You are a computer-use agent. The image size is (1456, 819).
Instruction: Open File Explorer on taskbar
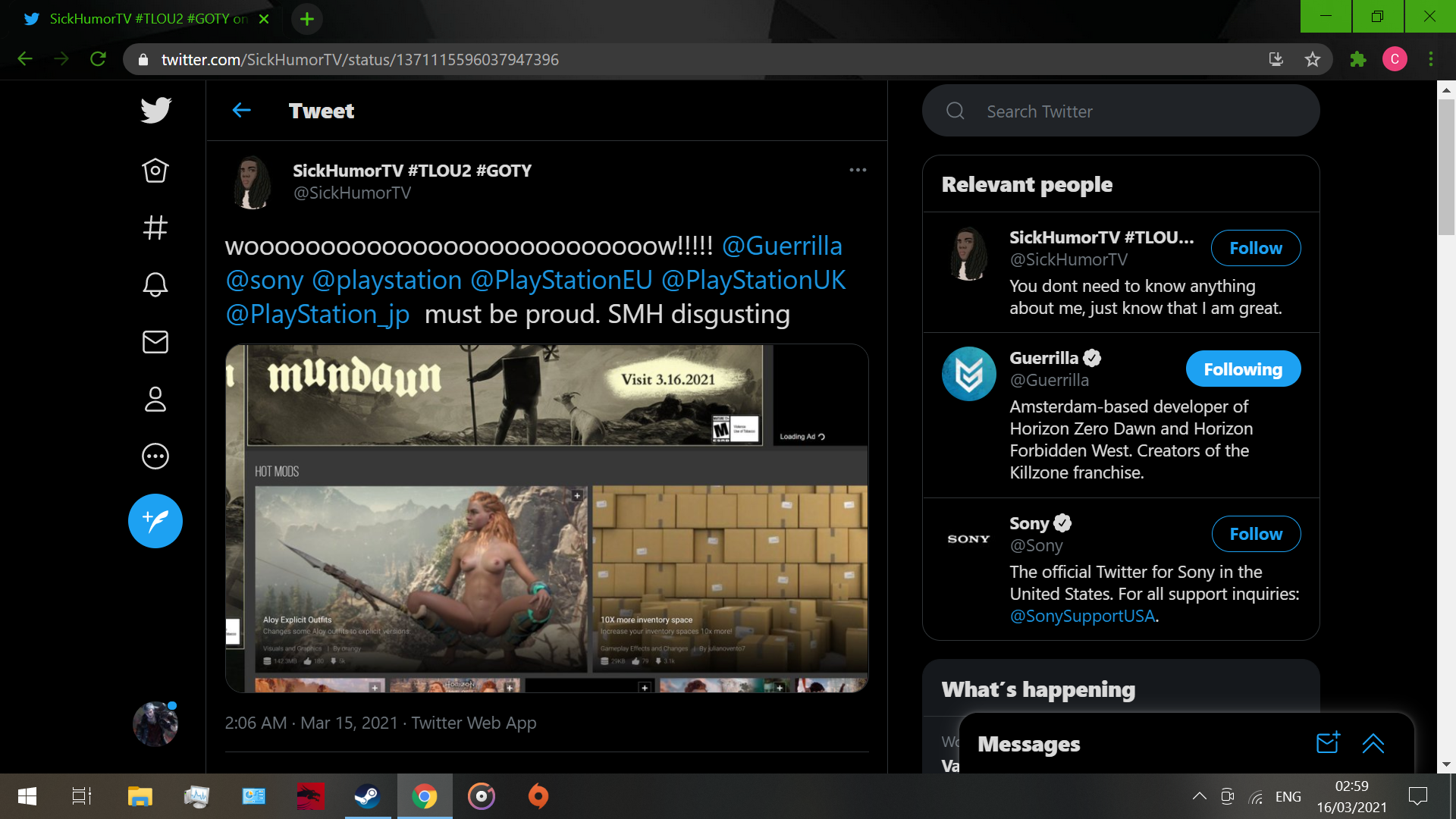(140, 796)
